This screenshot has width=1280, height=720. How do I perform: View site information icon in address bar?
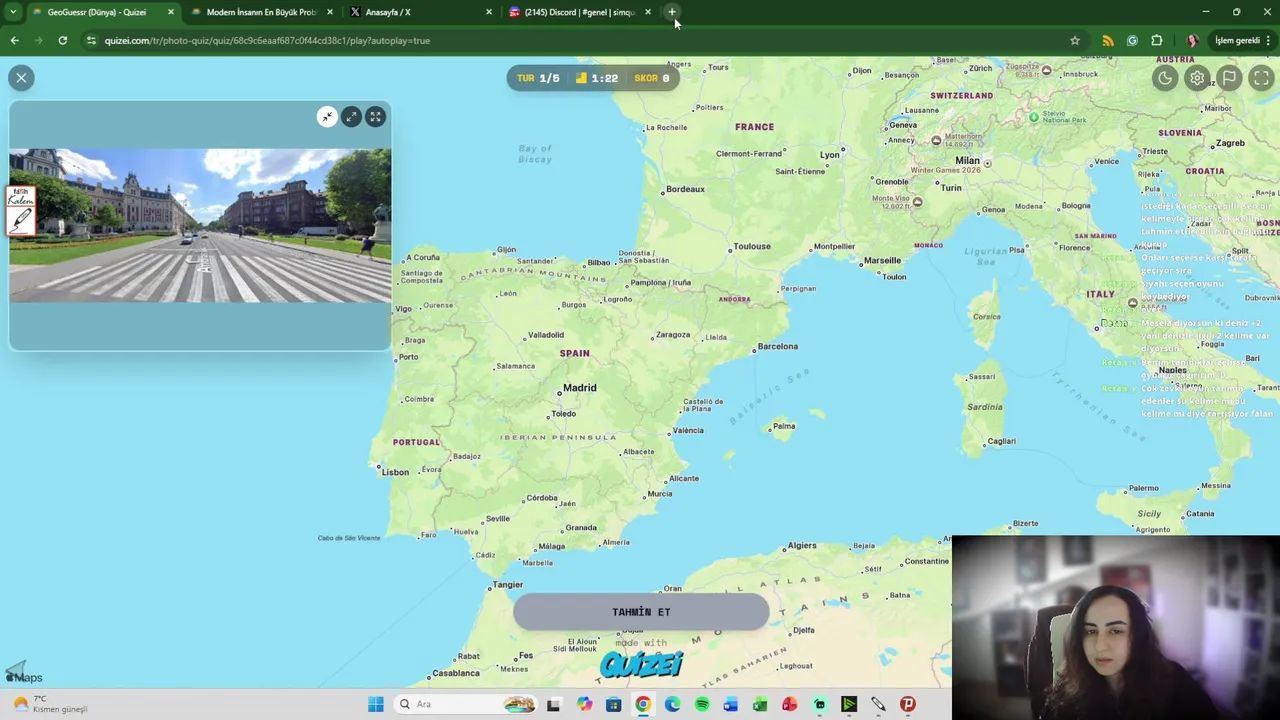click(91, 40)
